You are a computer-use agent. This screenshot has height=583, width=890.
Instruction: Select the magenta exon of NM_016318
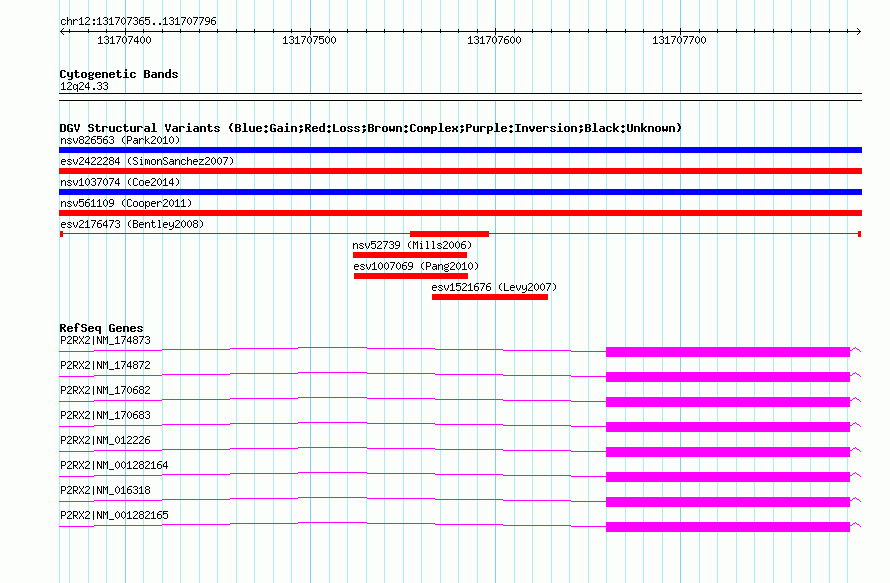[728, 502]
